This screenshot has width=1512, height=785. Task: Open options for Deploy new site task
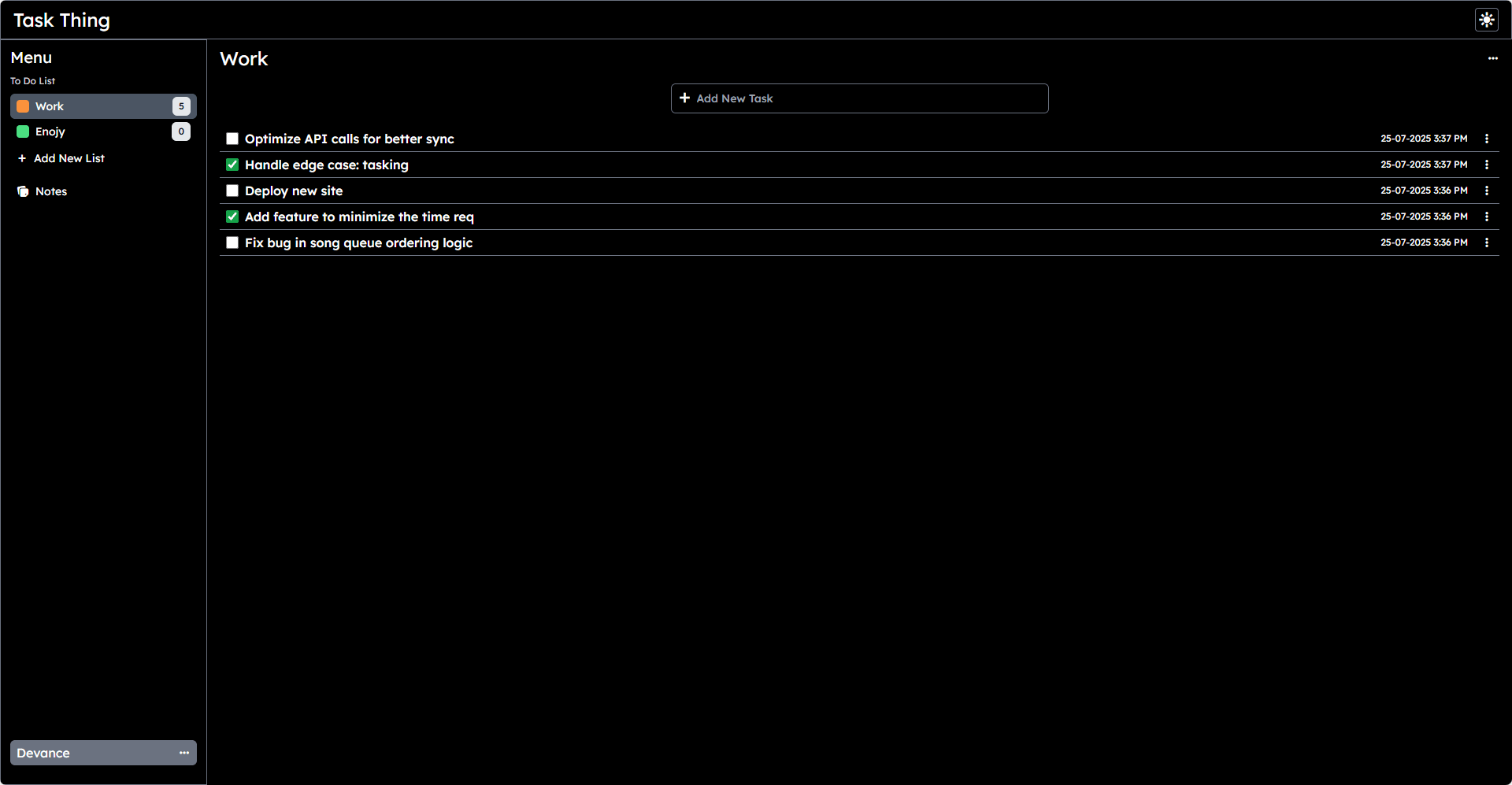(1486, 191)
